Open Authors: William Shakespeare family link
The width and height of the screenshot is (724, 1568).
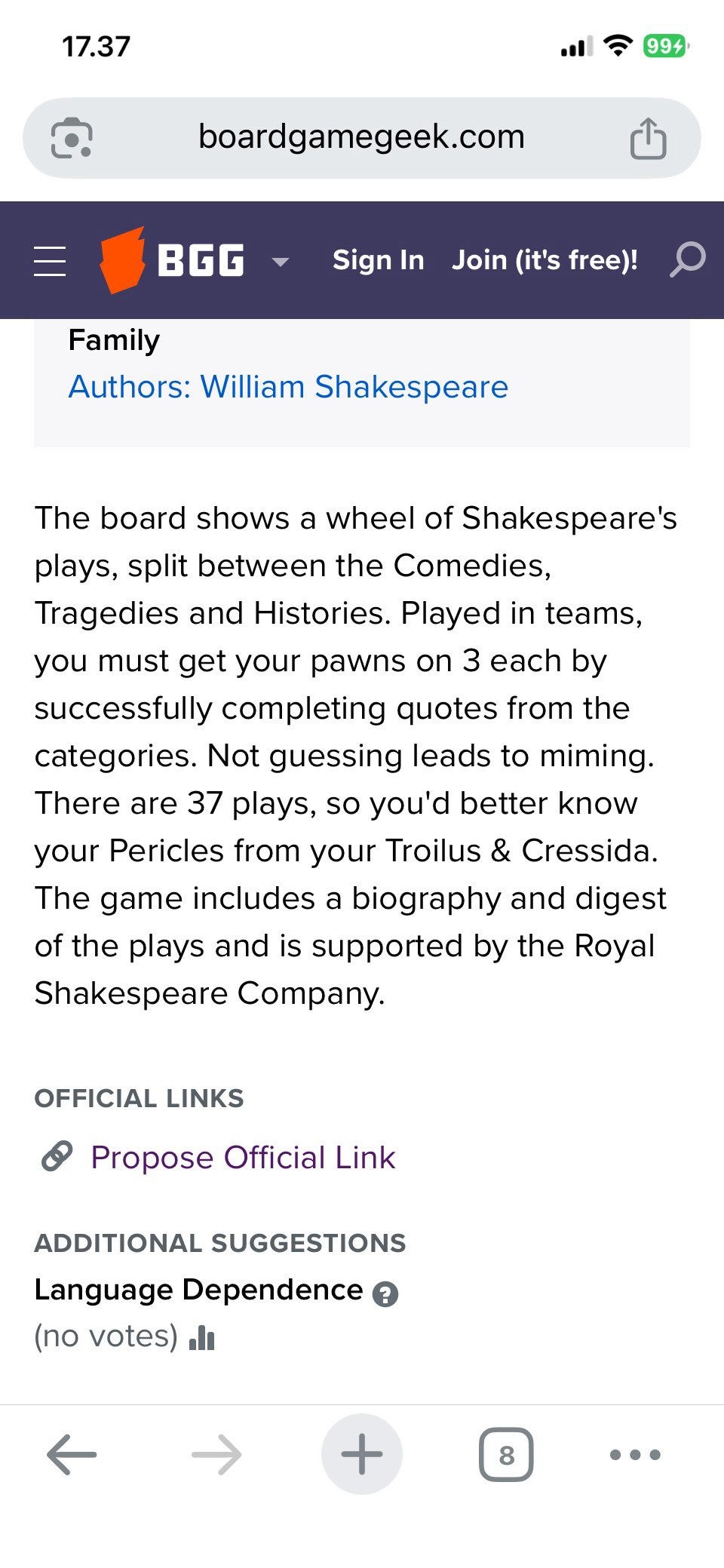(288, 387)
